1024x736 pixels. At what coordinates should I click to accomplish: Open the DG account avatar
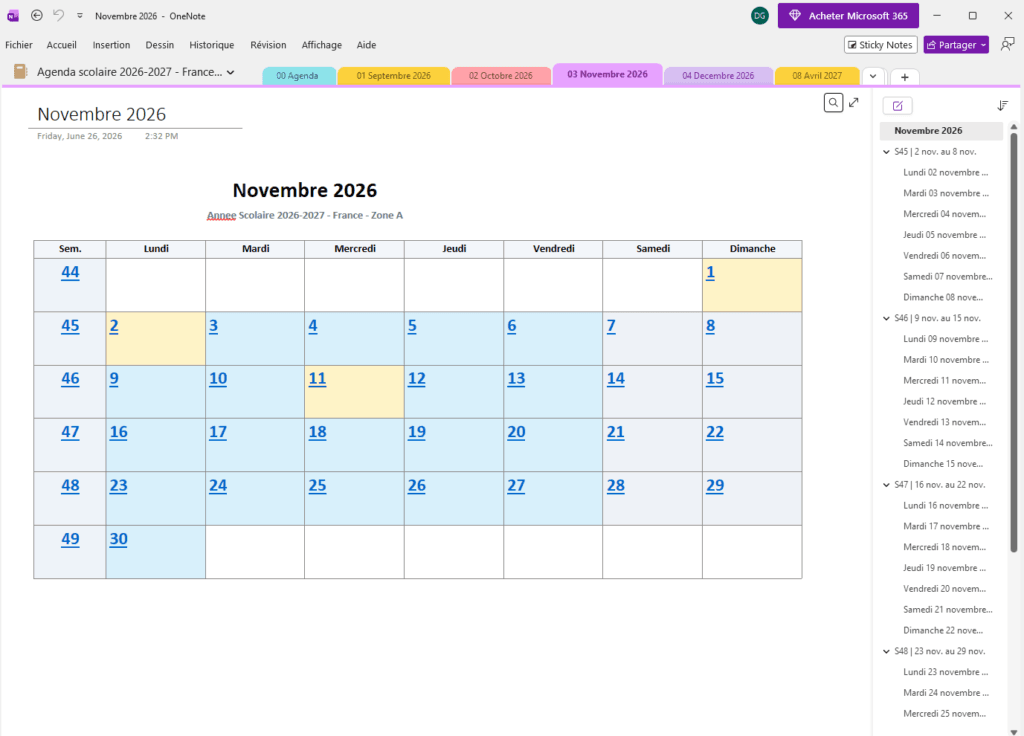pyautogui.click(x=760, y=16)
